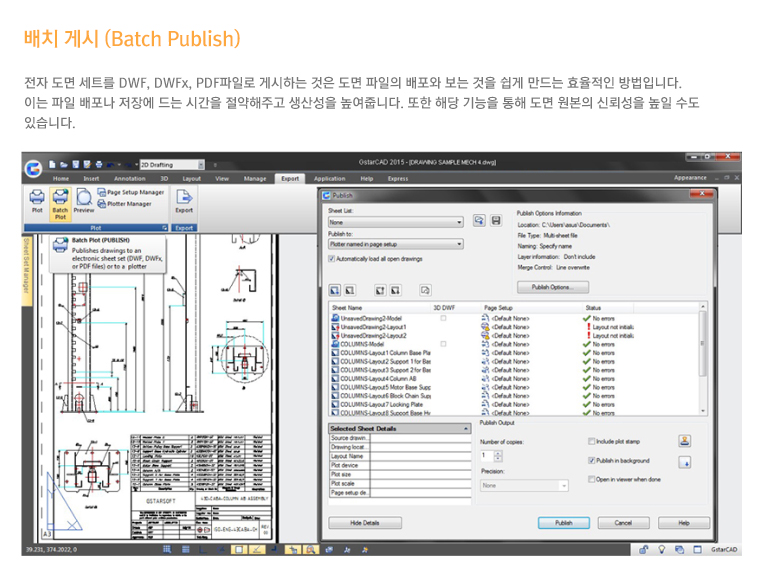Switch to the Annotation ribbon tab
Image resolution: width=760 pixels, height=580 pixels.
click(x=129, y=179)
